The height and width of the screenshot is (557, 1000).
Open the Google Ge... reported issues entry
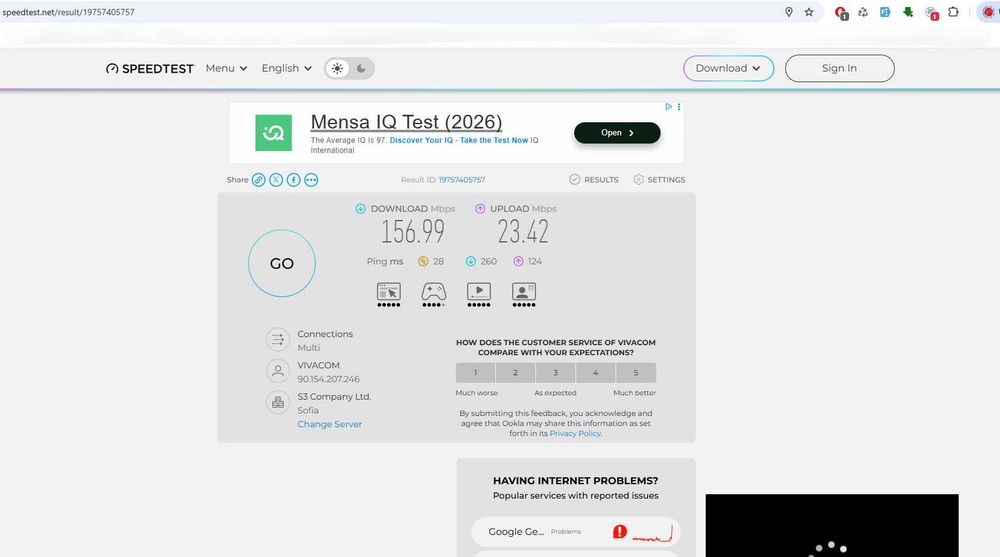[x=576, y=531]
